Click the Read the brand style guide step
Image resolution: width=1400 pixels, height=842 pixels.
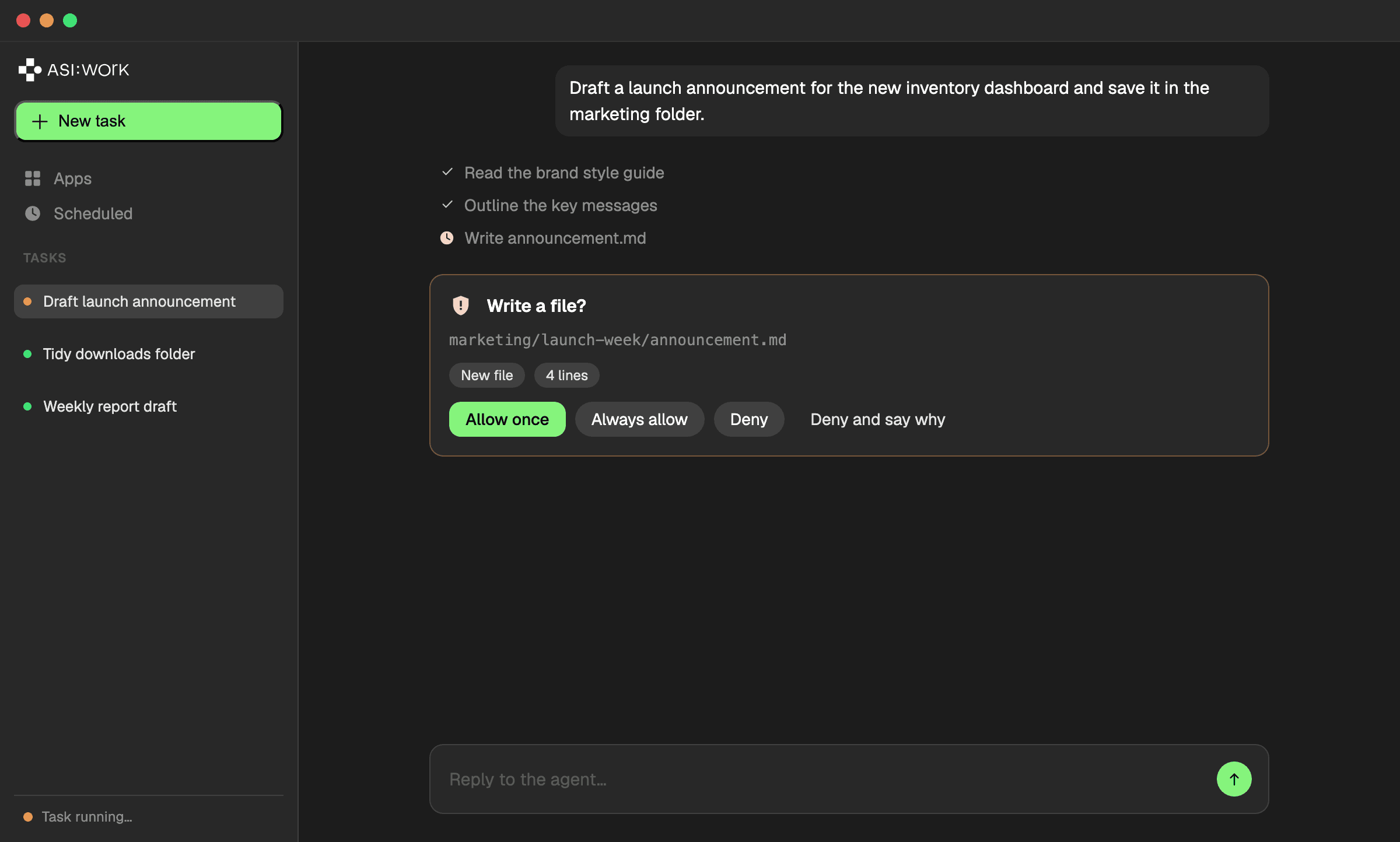pyautogui.click(x=564, y=173)
